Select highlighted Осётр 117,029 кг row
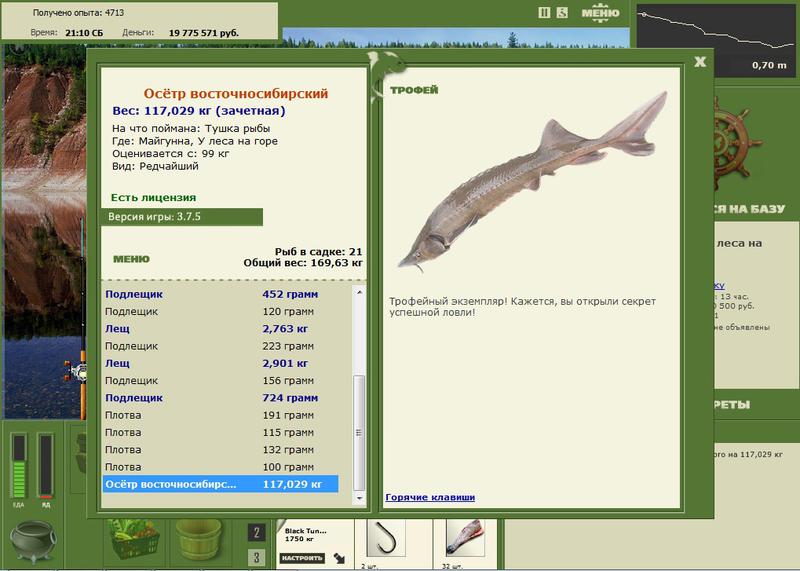Screen dimensions: 800x571 click(220, 484)
